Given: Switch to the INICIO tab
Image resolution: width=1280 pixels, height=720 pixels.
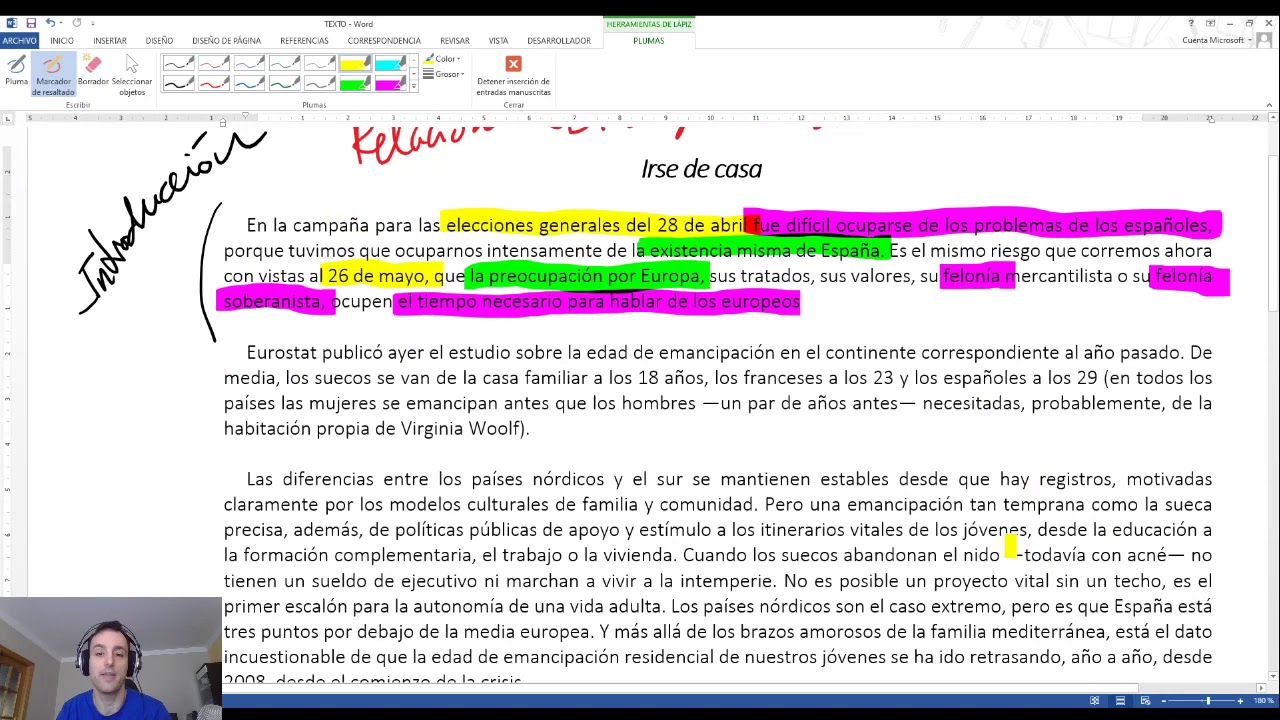Looking at the screenshot, I should tap(62, 40).
